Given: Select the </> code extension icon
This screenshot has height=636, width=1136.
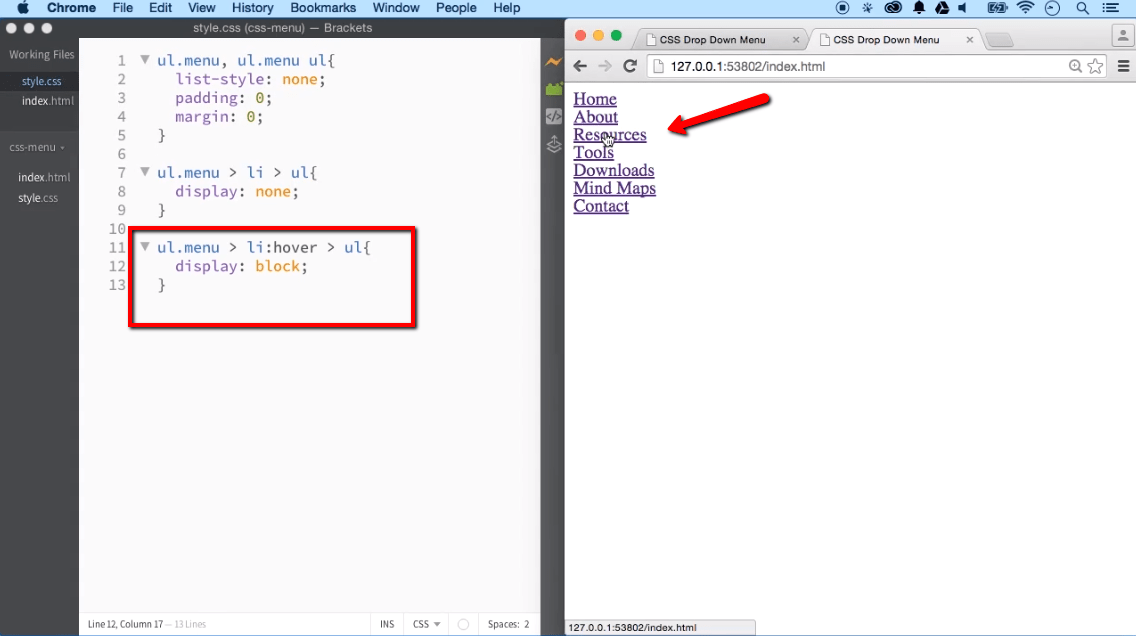Looking at the screenshot, I should (x=554, y=115).
